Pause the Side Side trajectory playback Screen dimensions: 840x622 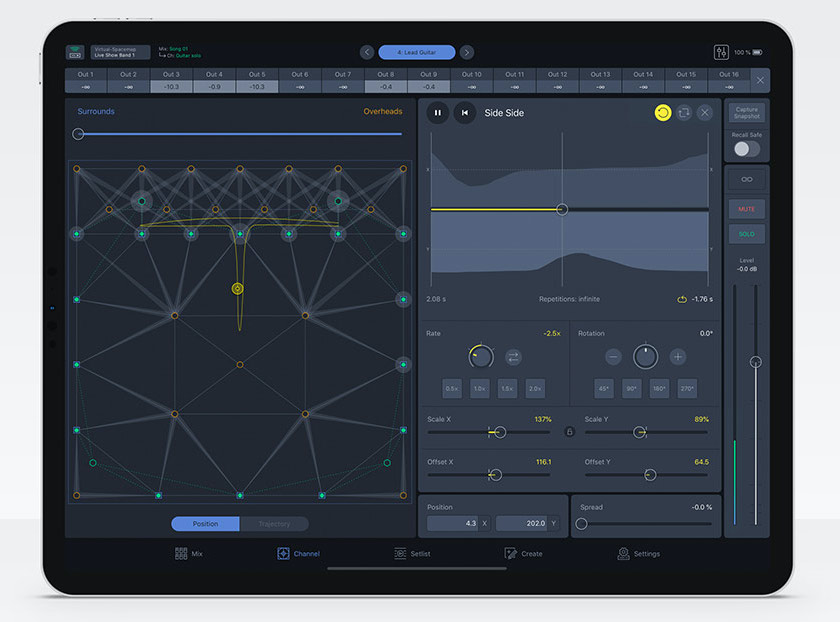click(437, 113)
